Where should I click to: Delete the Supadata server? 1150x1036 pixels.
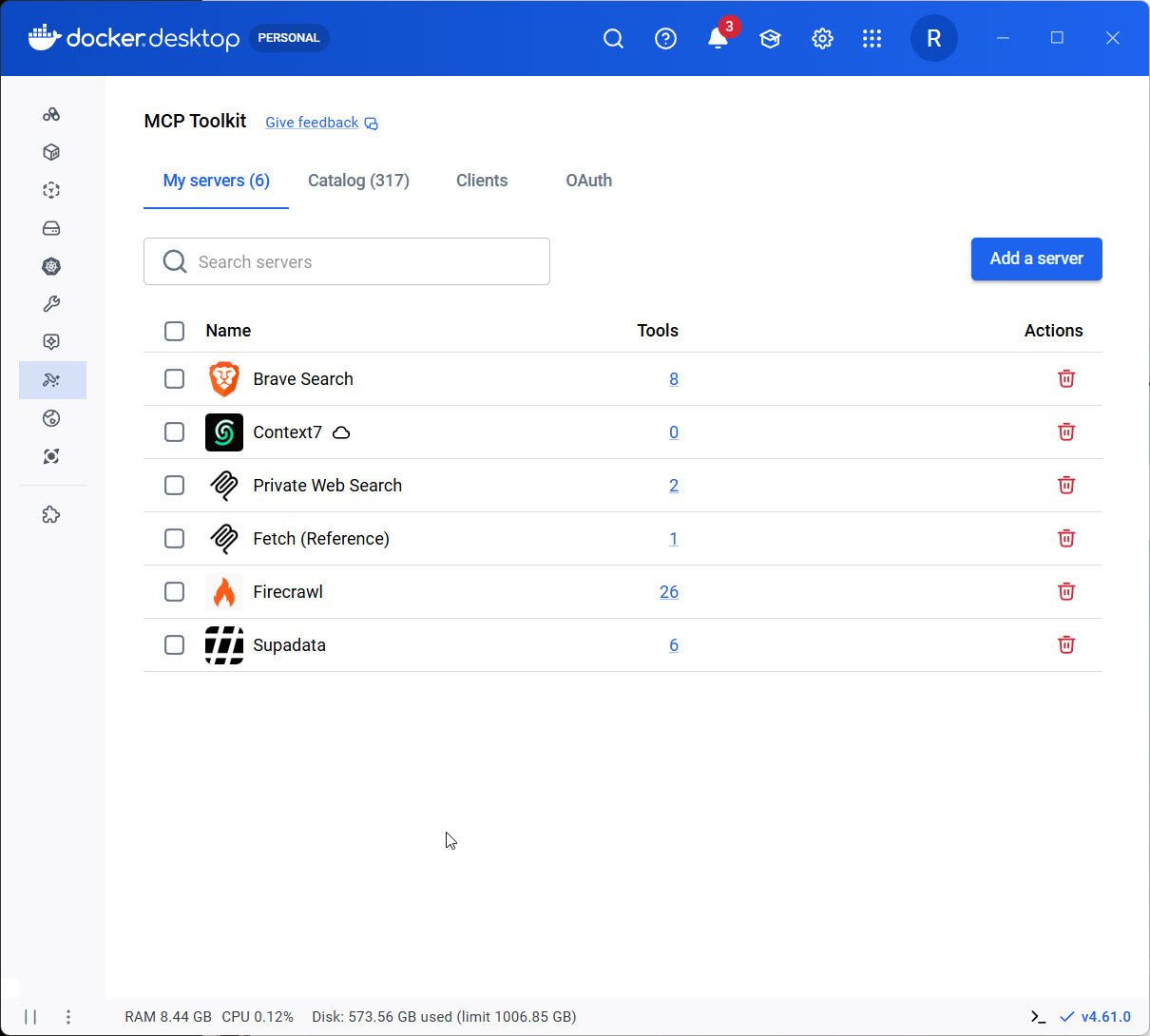click(x=1066, y=644)
